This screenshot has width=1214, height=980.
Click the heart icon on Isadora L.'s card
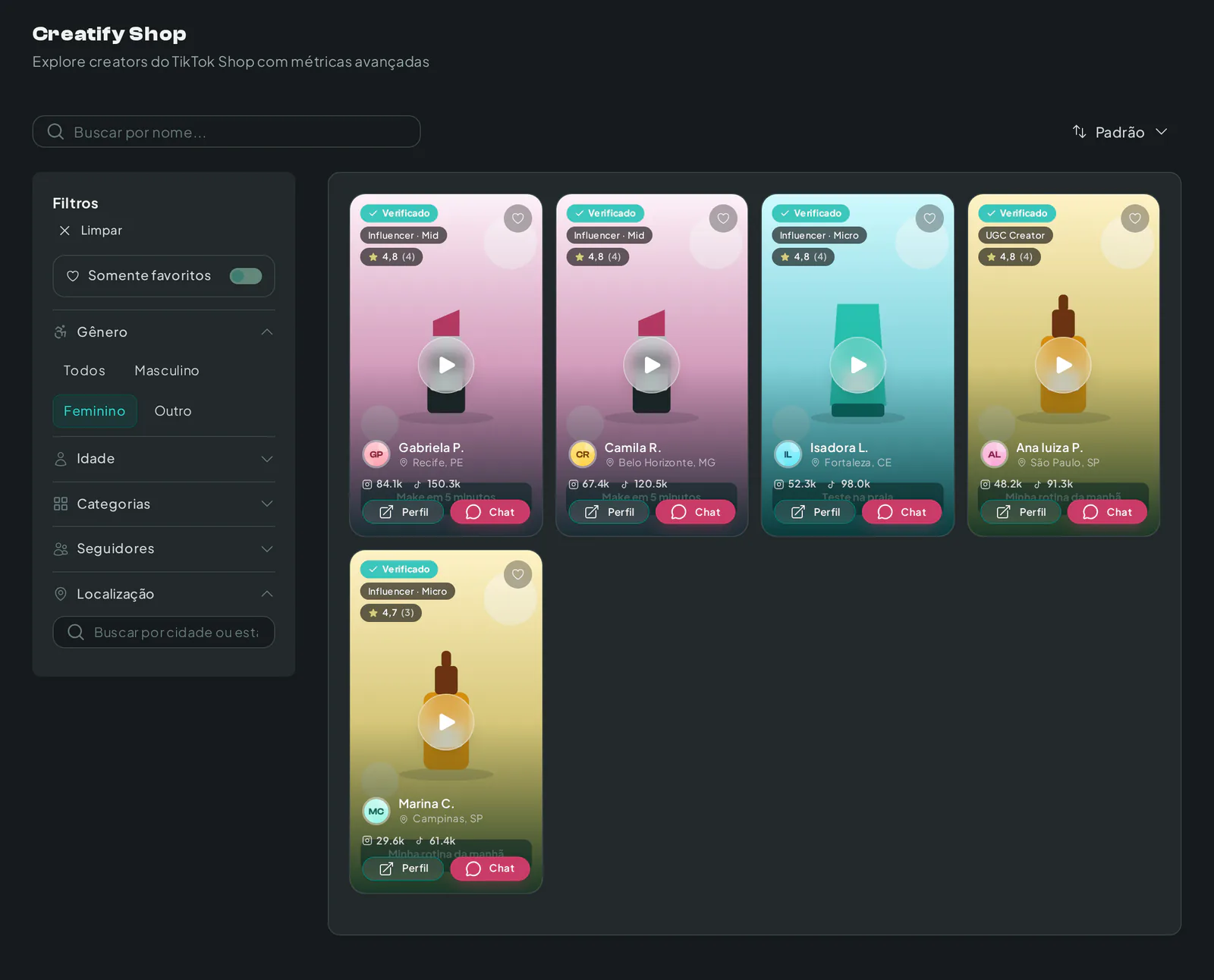point(929,218)
